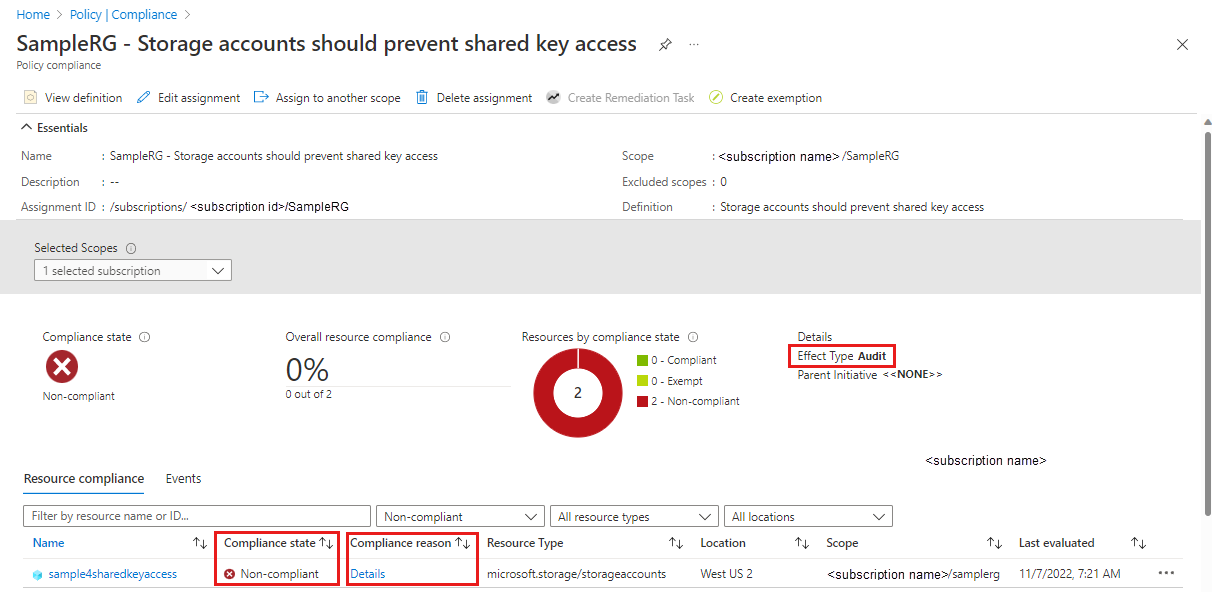
Task: Open the Non-compliant filter dropdown
Action: coord(460,517)
